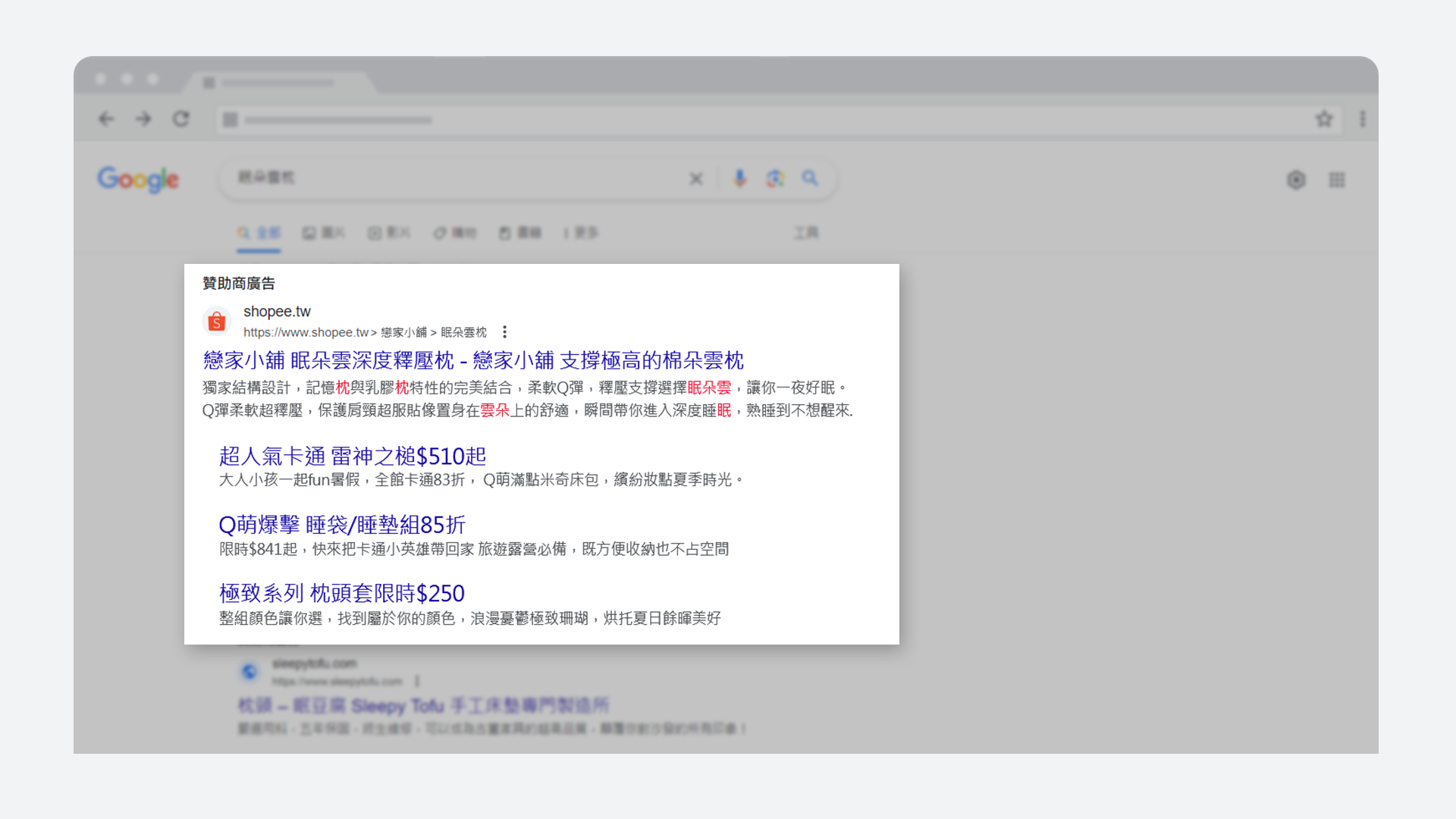Open the 超人氣卡通 雷神之槌$510起 sitelink
This screenshot has width=1456, height=819.
coord(352,456)
